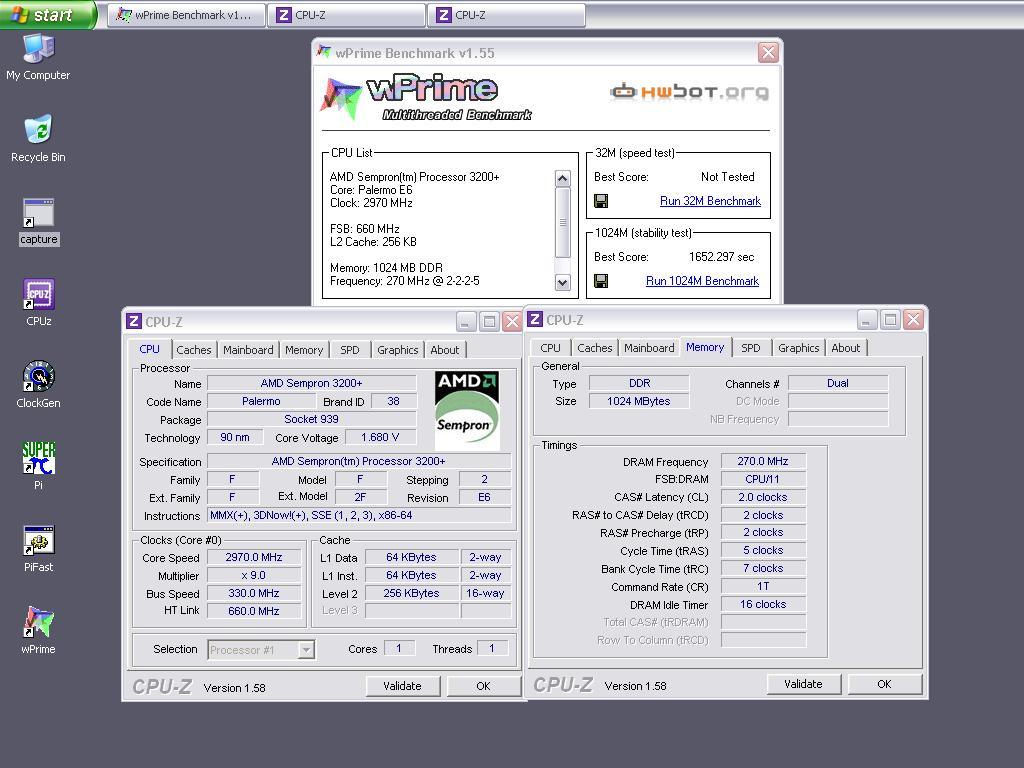This screenshot has width=1024, height=768.
Task: Select Caches tab in right CPU-Z window
Action: 595,348
